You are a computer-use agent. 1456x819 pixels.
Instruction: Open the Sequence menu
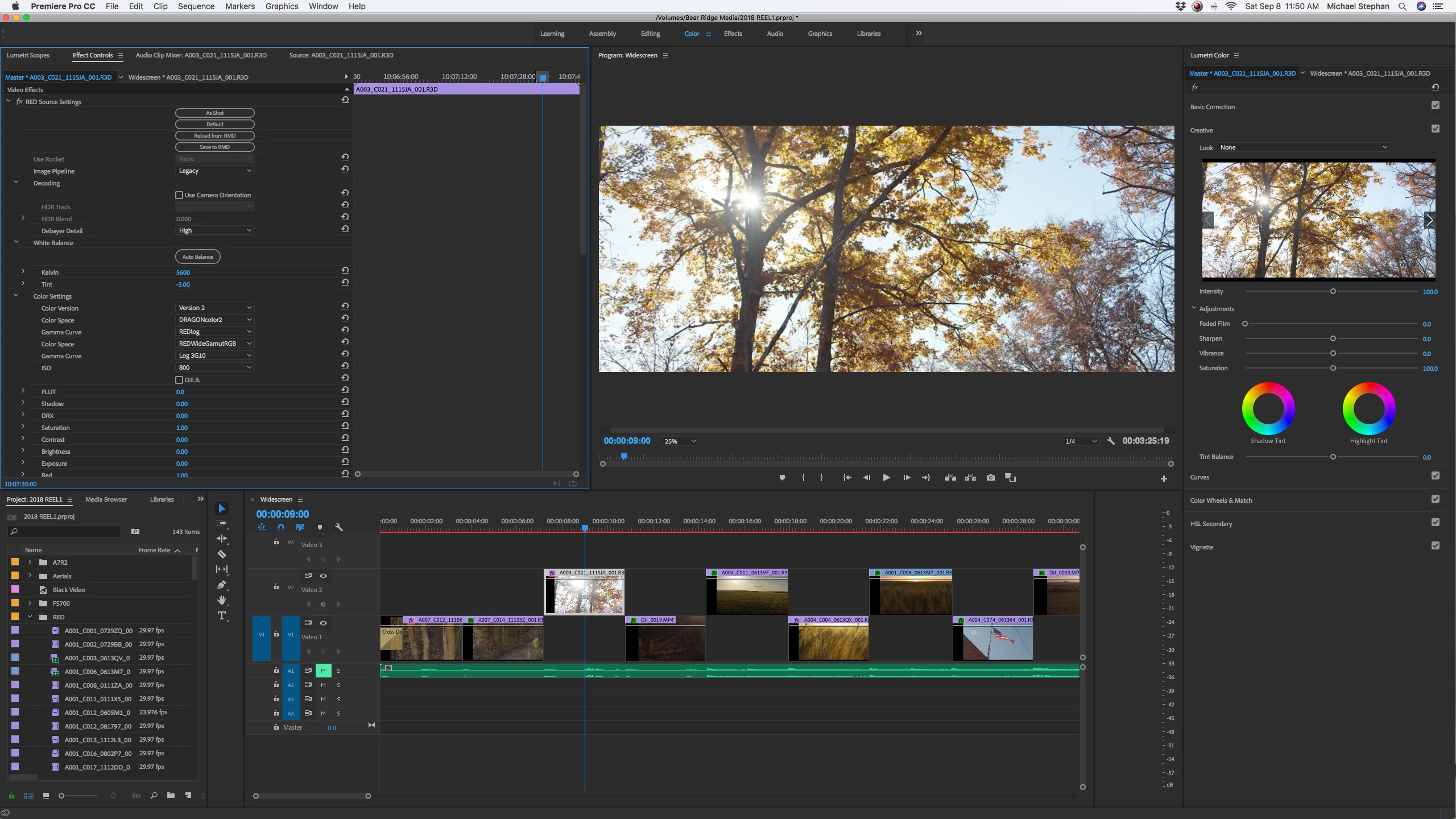pos(196,6)
